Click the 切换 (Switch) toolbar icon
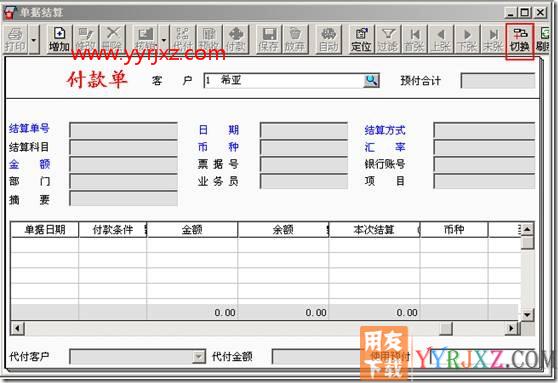 click(x=520, y=40)
